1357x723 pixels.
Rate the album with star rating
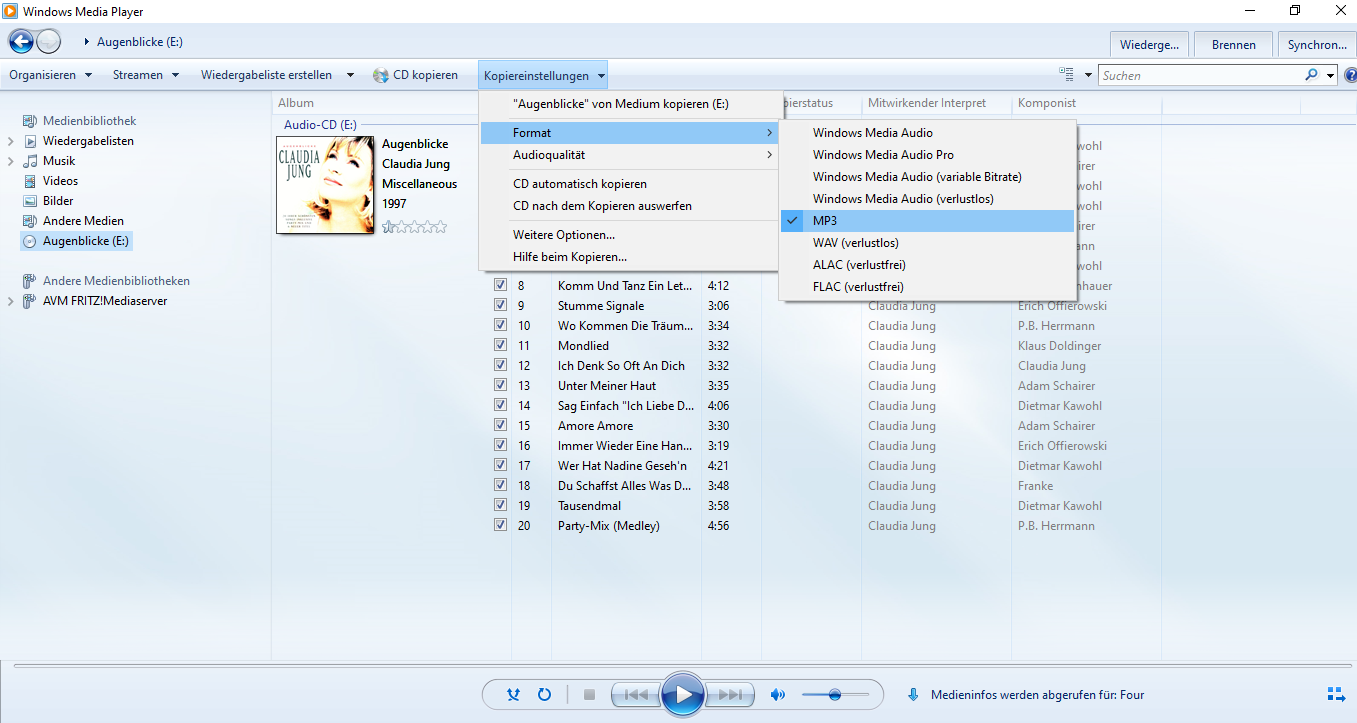pyautogui.click(x=414, y=227)
